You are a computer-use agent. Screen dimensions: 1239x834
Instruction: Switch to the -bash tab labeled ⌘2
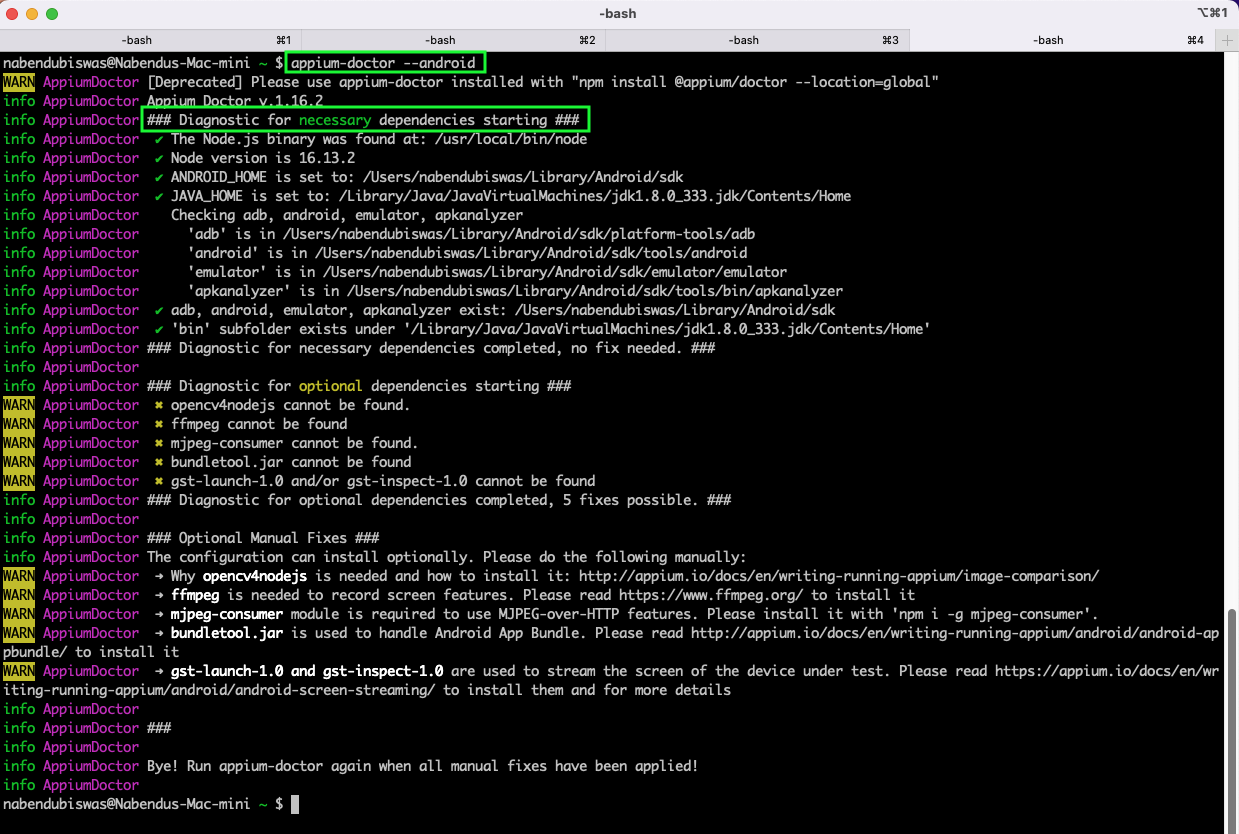[x=454, y=40]
